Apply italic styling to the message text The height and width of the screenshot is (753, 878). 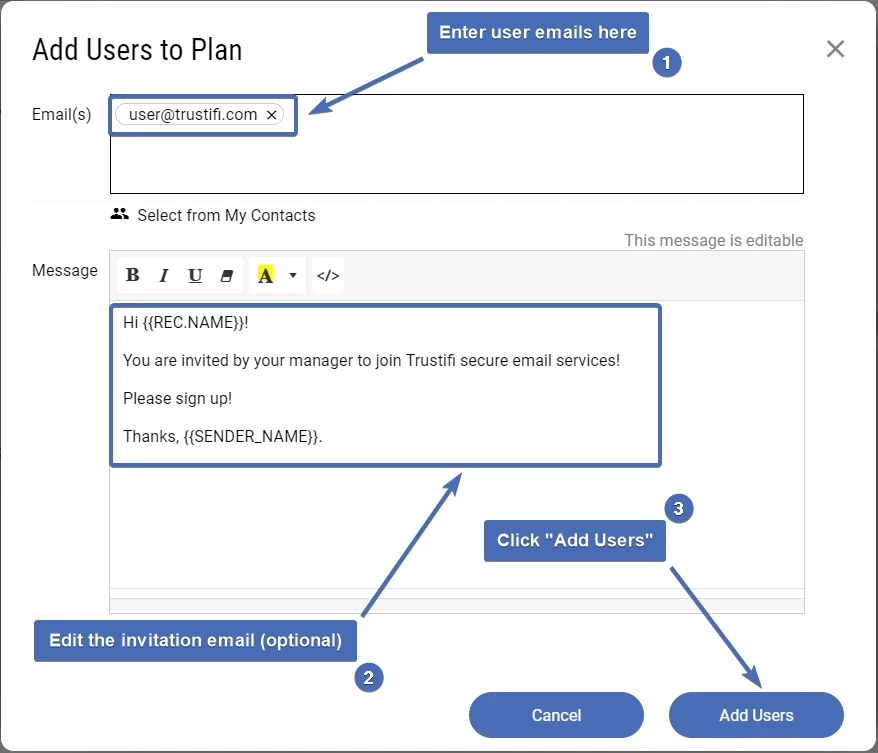pyautogui.click(x=164, y=275)
